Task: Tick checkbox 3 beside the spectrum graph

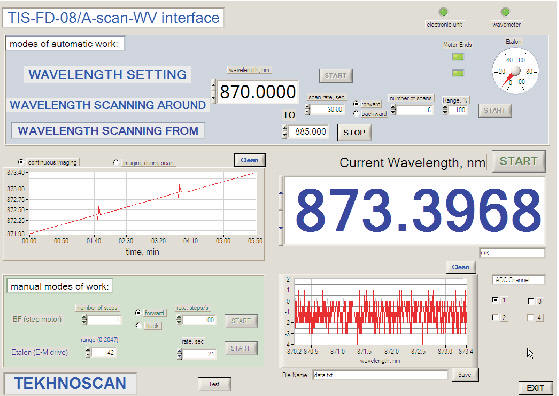Action: point(531,301)
